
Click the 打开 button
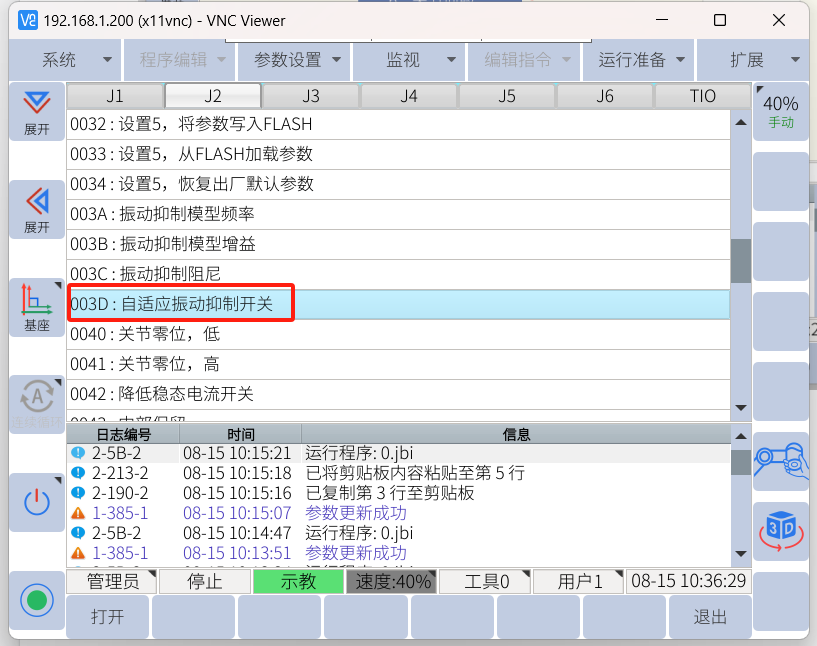click(107, 617)
